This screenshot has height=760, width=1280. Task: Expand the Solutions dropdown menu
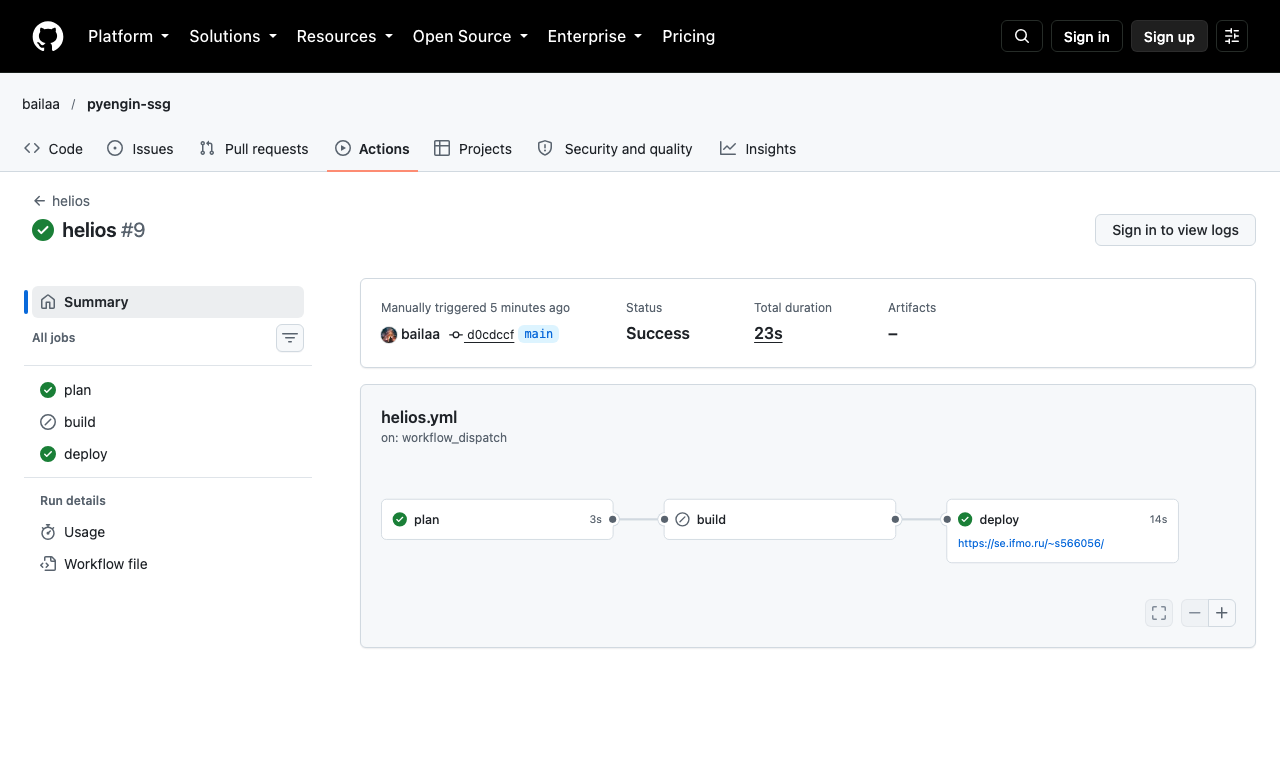pyautogui.click(x=233, y=36)
